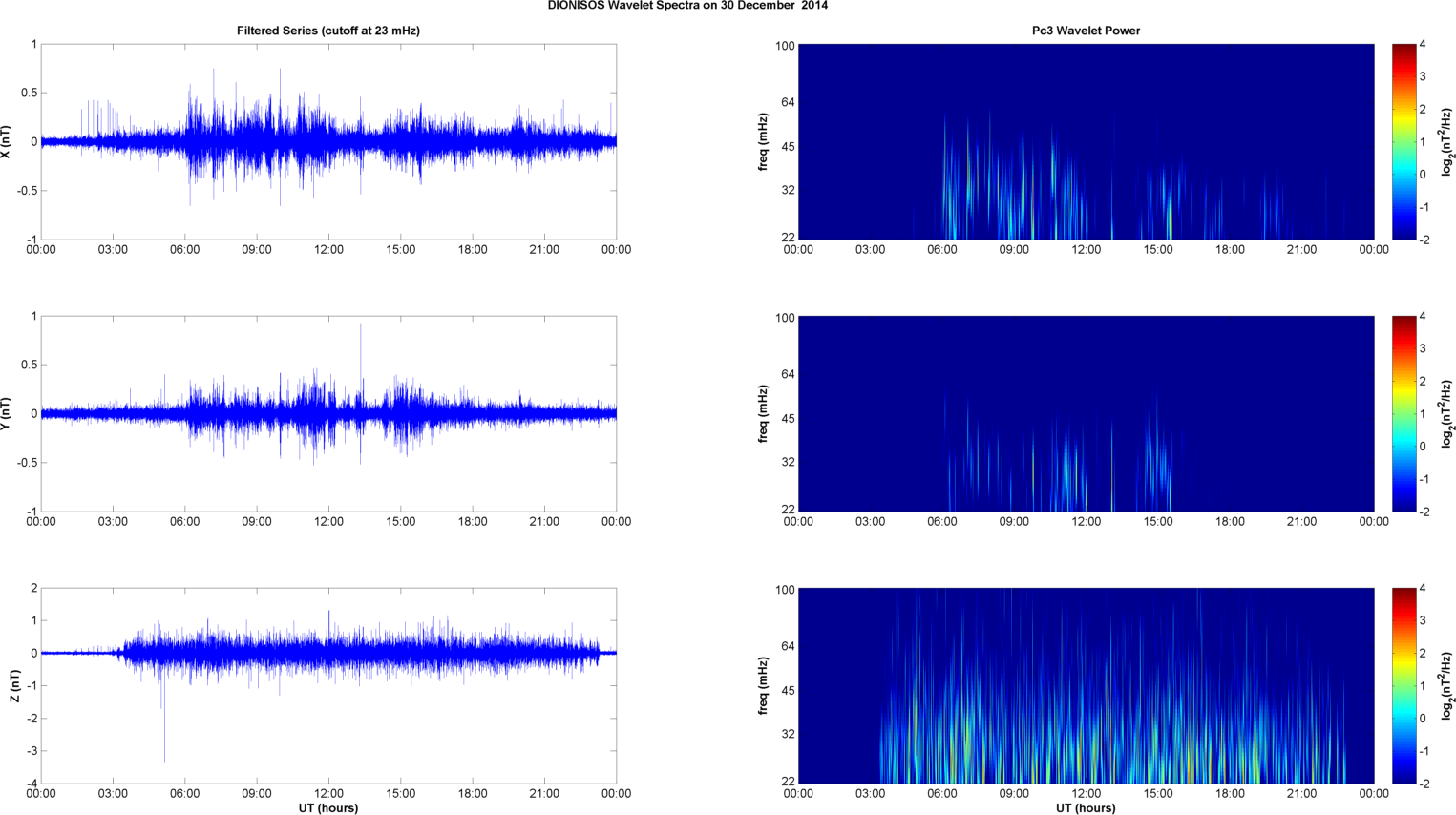Click the freq (mHz) label of Z spectrogram
Screen dimensions: 1456x815
(764, 685)
